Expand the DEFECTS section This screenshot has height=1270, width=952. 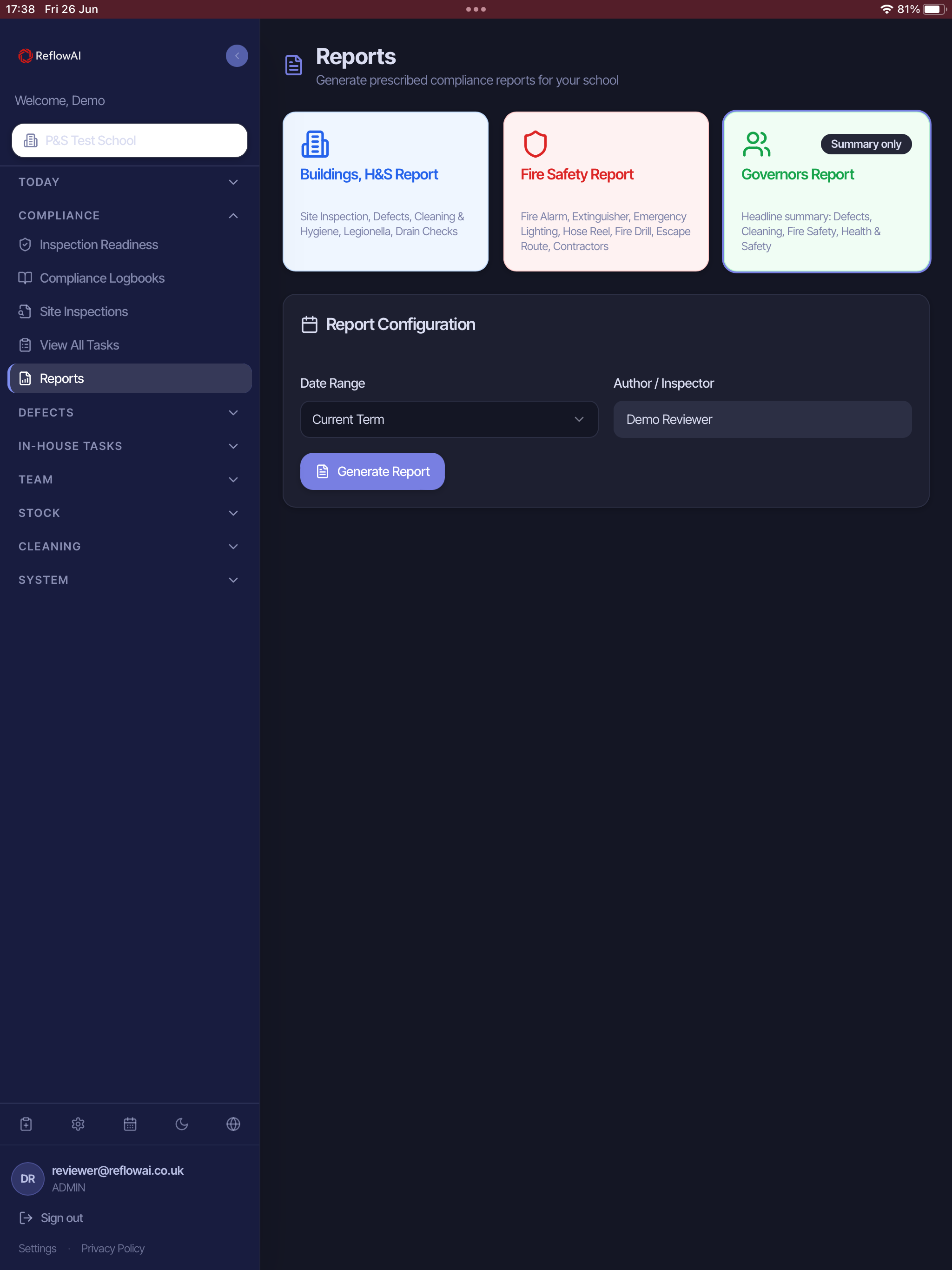[130, 412]
